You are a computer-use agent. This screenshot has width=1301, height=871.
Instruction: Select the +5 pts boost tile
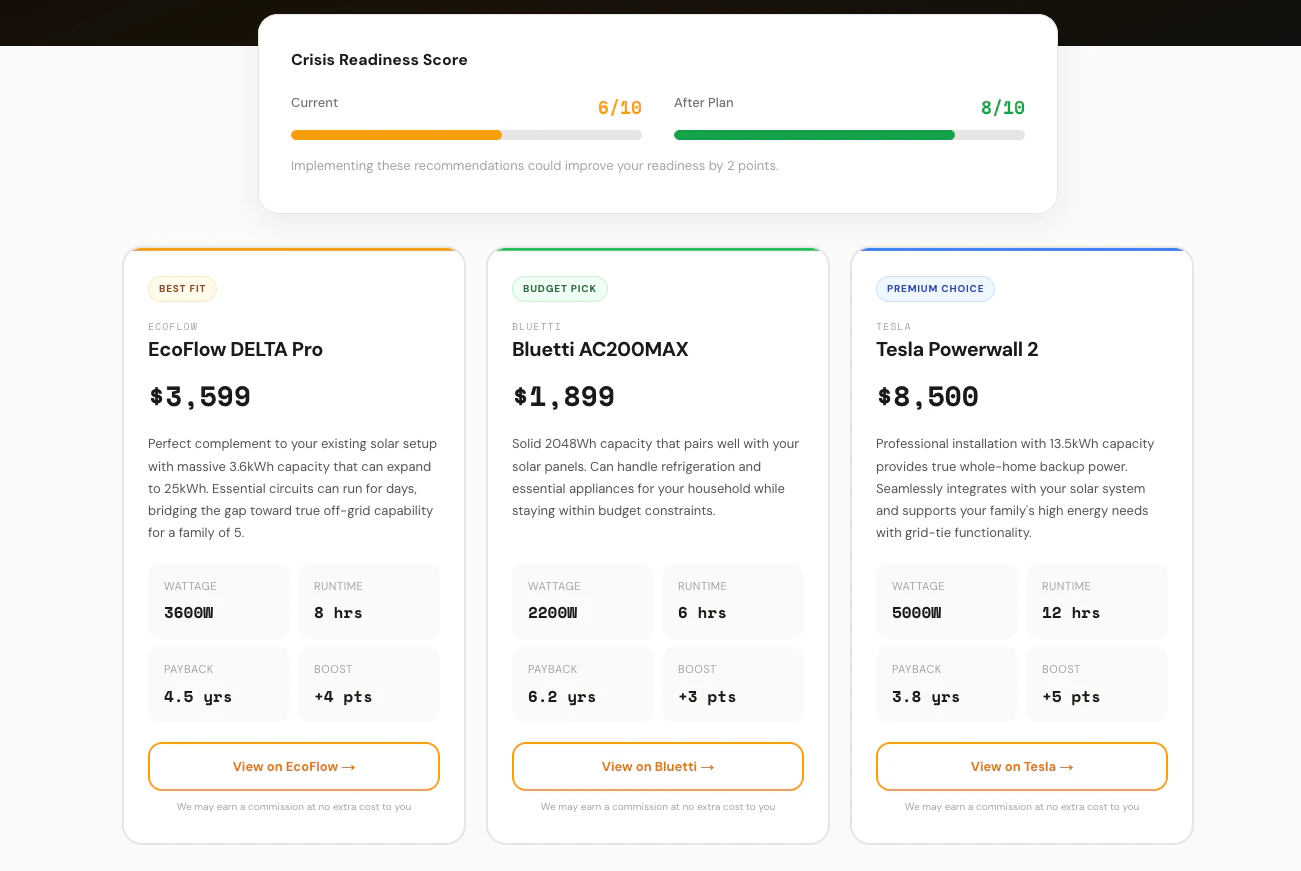pyautogui.click(x=1097, y=684)
